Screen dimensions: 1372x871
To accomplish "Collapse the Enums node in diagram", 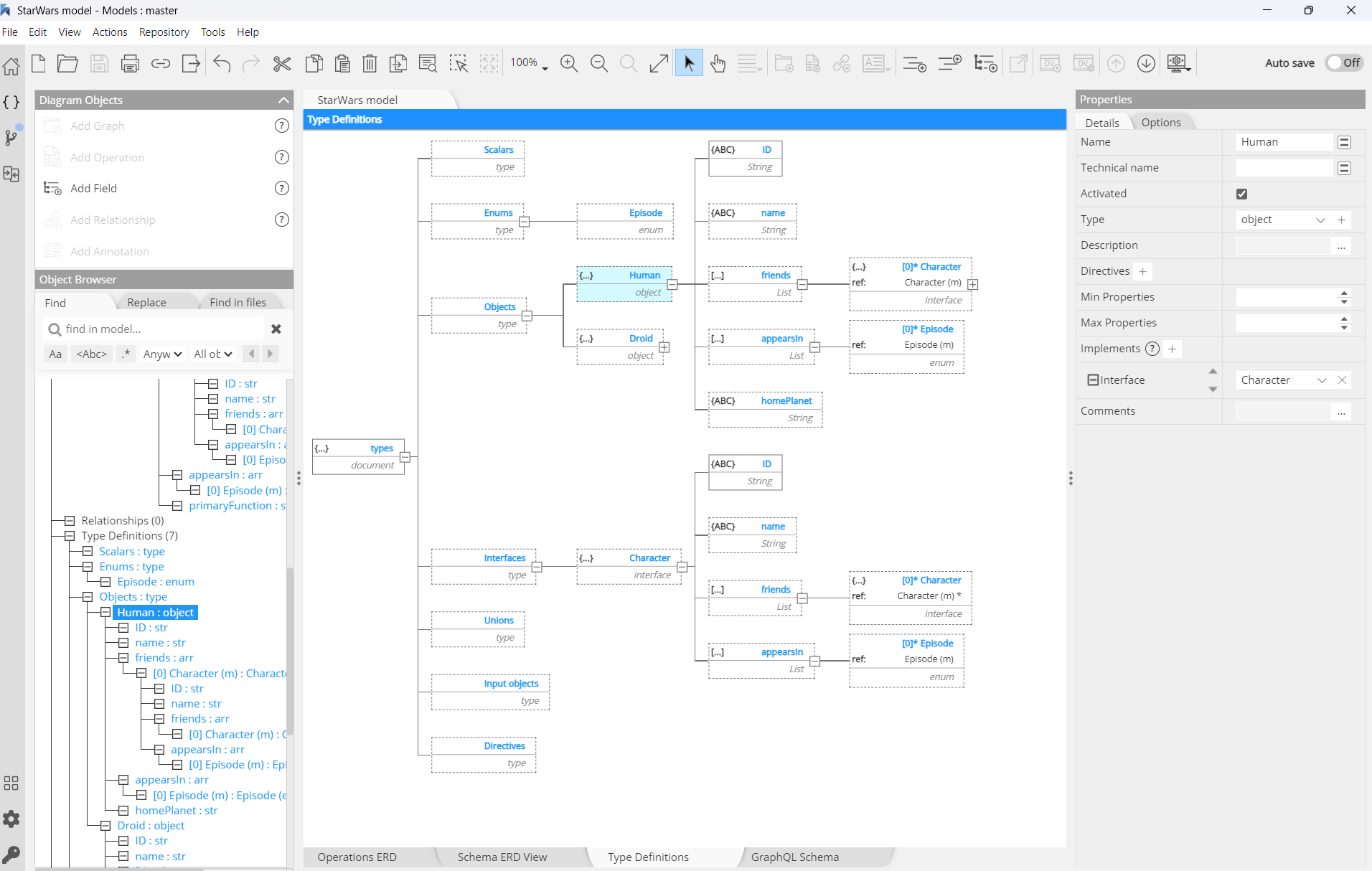I will click(x=525, y=222).
